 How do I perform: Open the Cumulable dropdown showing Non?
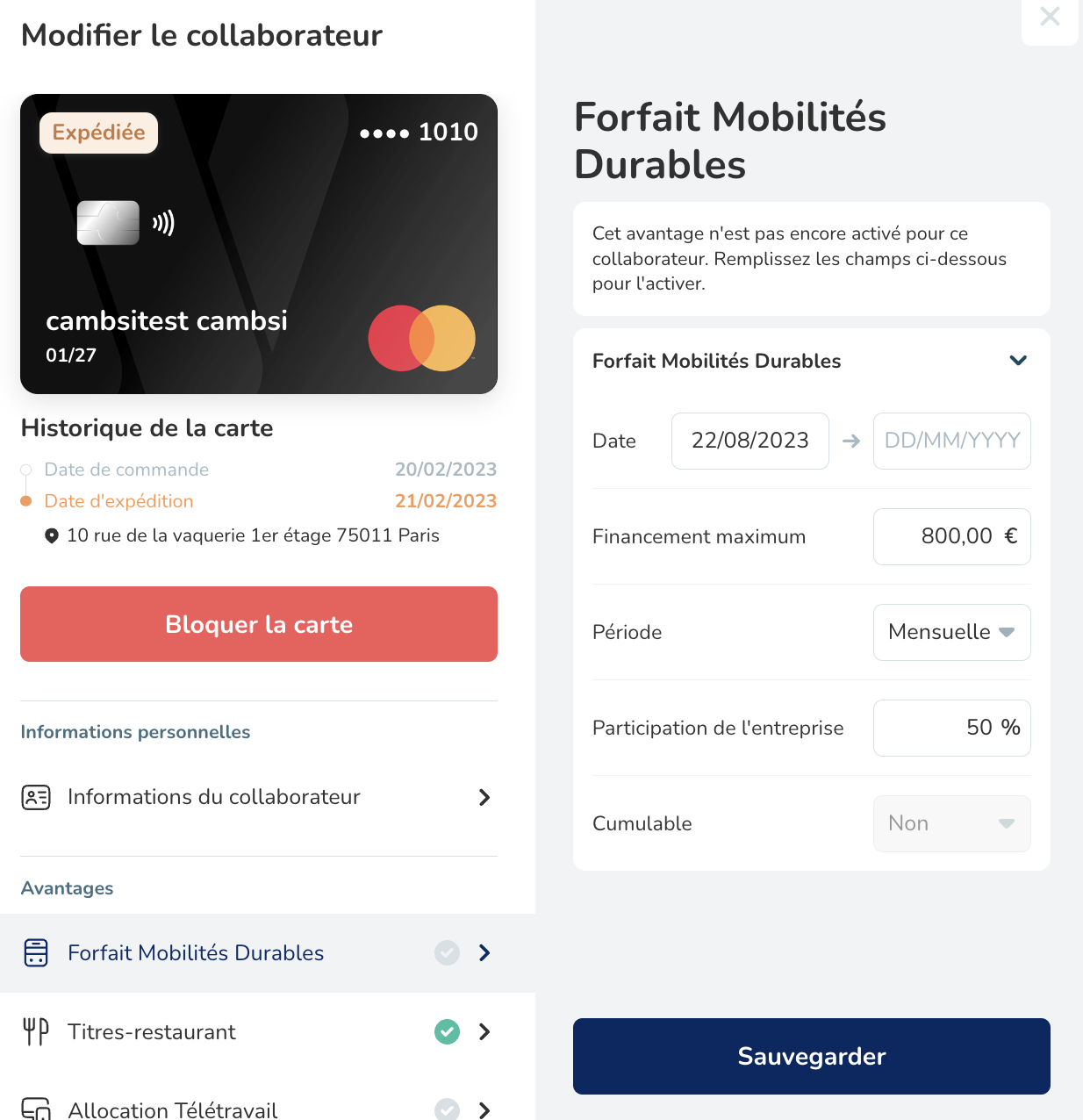pyautogui.click(x=951, y=823)
